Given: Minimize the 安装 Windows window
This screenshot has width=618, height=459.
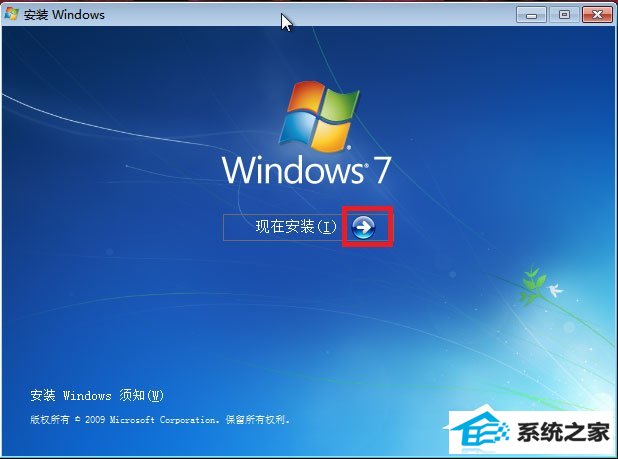Looking at the screenshot, I should (x=531, y=15).
